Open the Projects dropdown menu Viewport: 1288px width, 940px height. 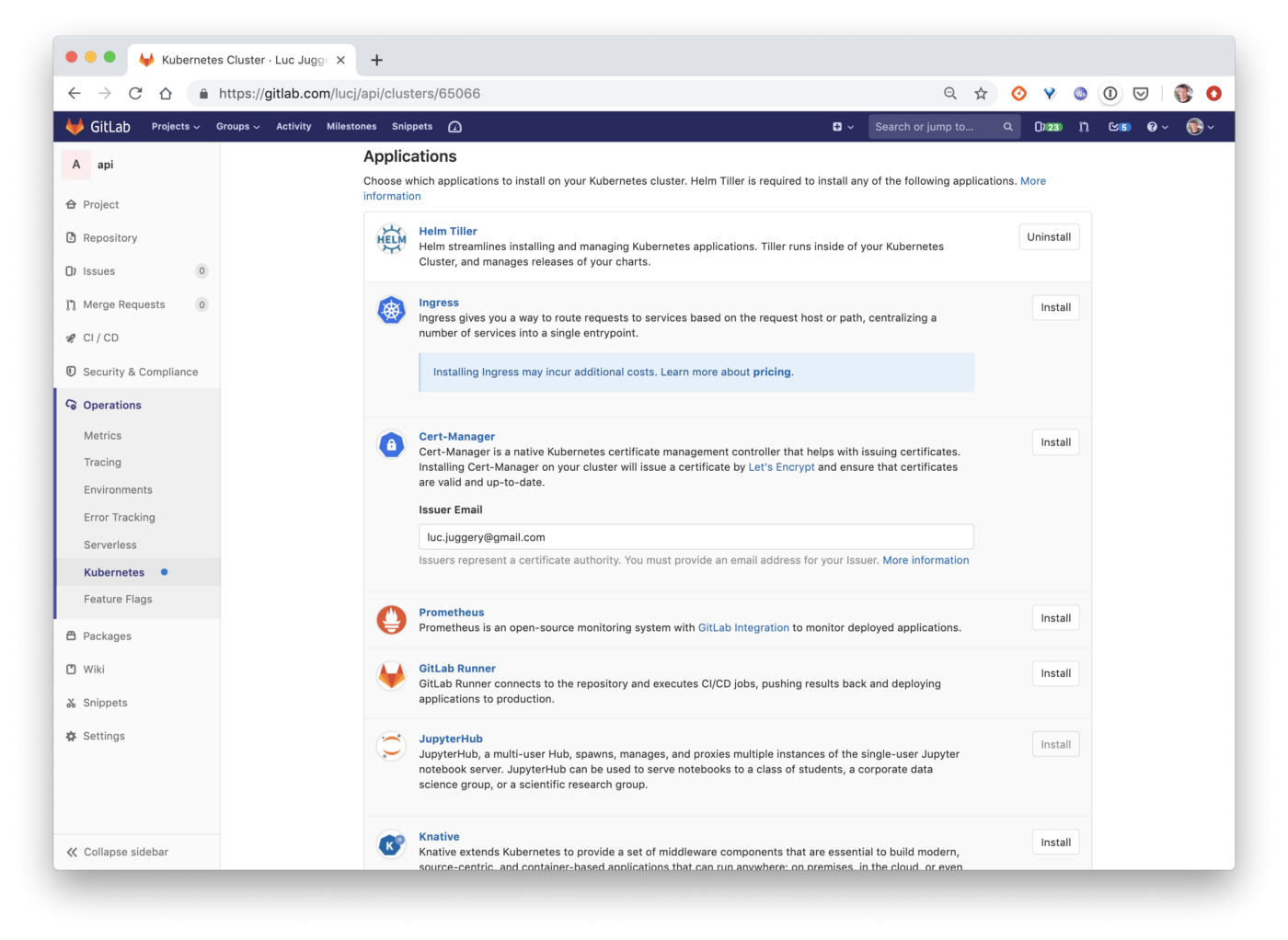pyautogui.click(x=176, y=127)
